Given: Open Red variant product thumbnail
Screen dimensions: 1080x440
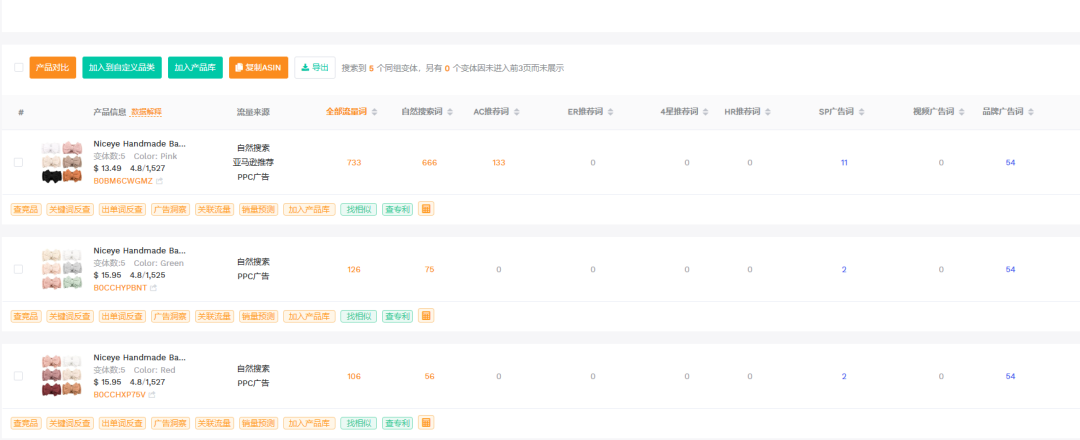Looking at the screenshot, I should [62, 376].
